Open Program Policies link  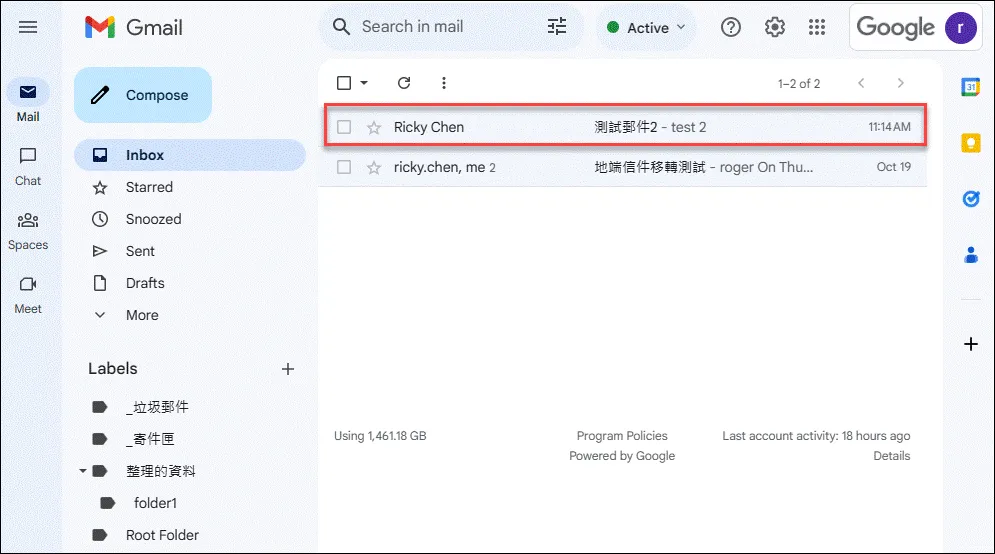pyautogui.click(x=622, y=436)
